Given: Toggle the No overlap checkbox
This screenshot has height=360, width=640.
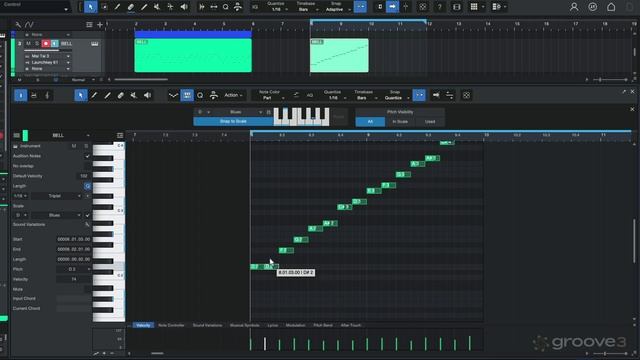Looking at the screenshot, I should (87, 166).
